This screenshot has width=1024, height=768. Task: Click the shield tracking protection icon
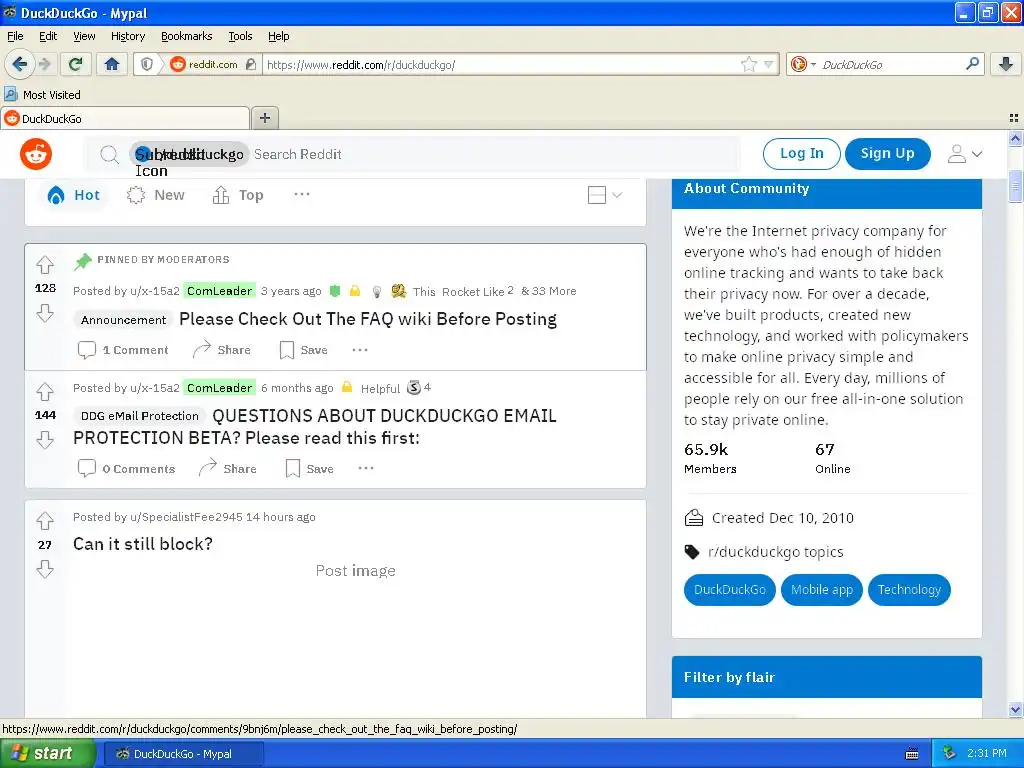click(x=148, y=64)
